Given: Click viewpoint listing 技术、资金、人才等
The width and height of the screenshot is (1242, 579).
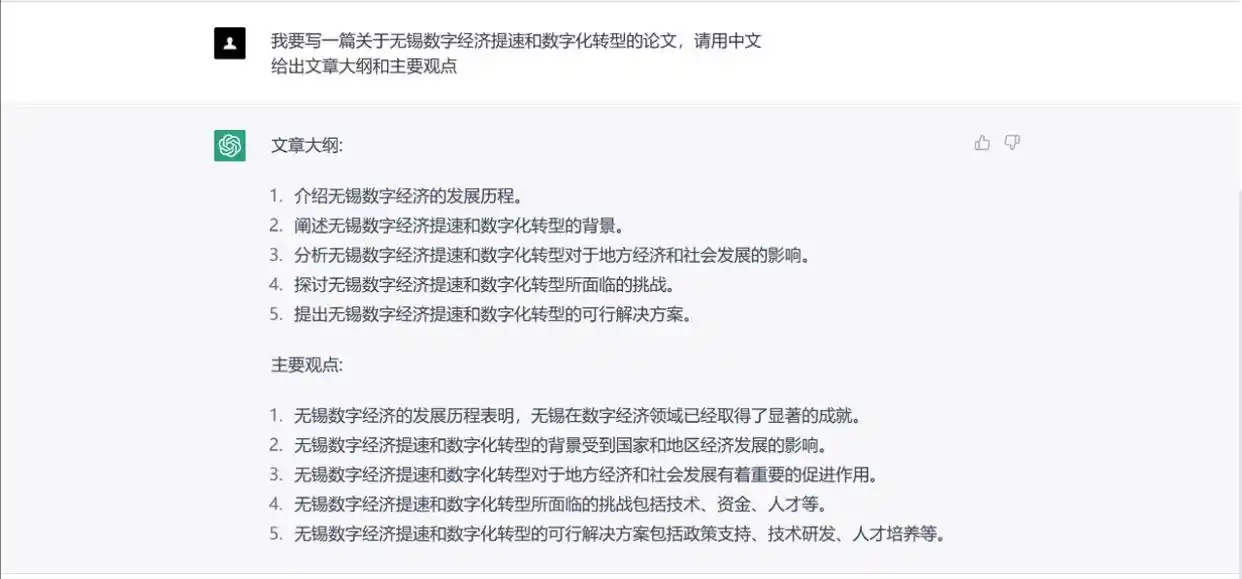Looking at the screenshot, I should pos(562,504).
